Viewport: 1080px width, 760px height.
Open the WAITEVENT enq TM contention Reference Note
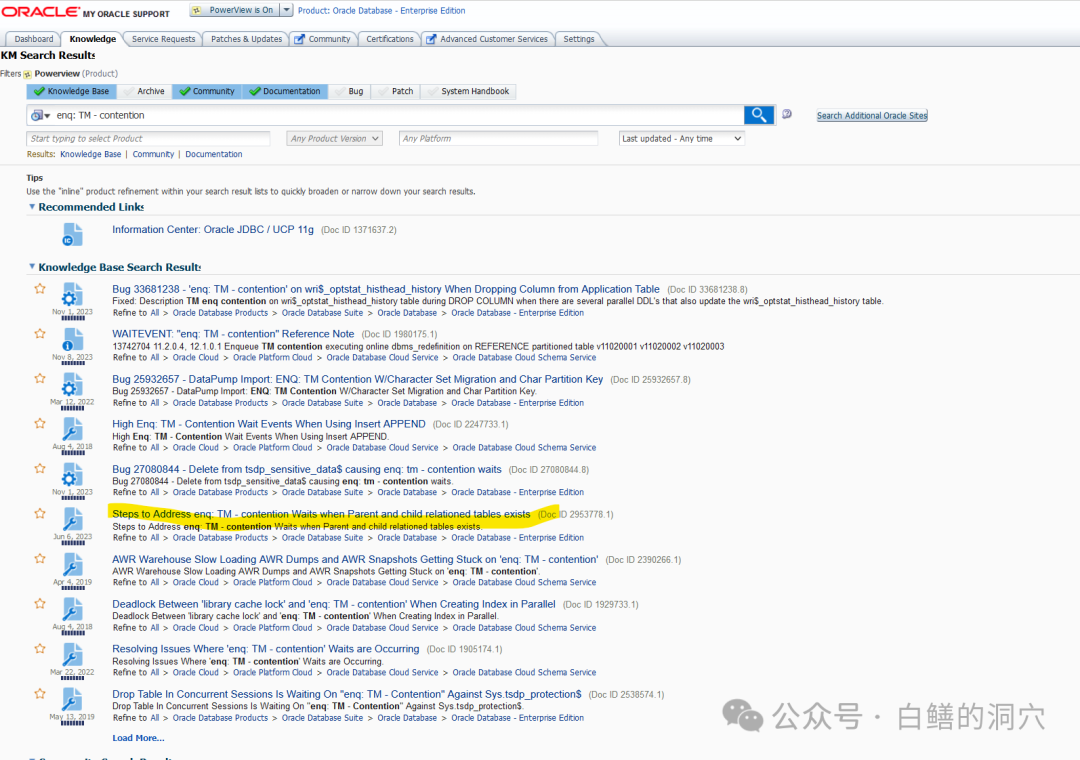(233, 333)
